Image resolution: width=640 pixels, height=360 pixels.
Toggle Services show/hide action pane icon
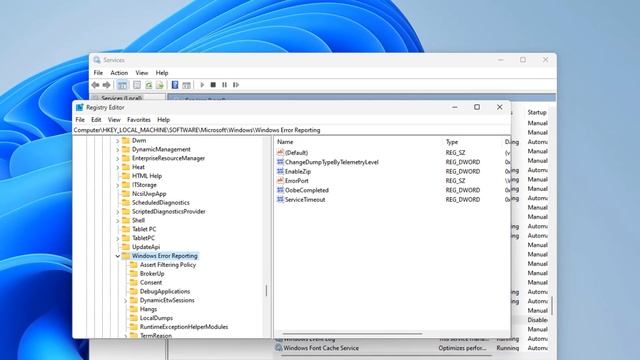click(187, 85)
